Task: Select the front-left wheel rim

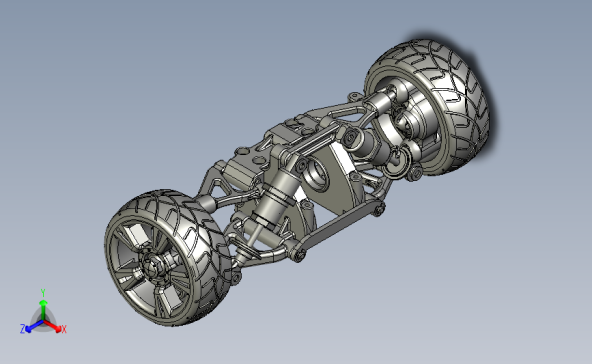Action: pos(152,267)
